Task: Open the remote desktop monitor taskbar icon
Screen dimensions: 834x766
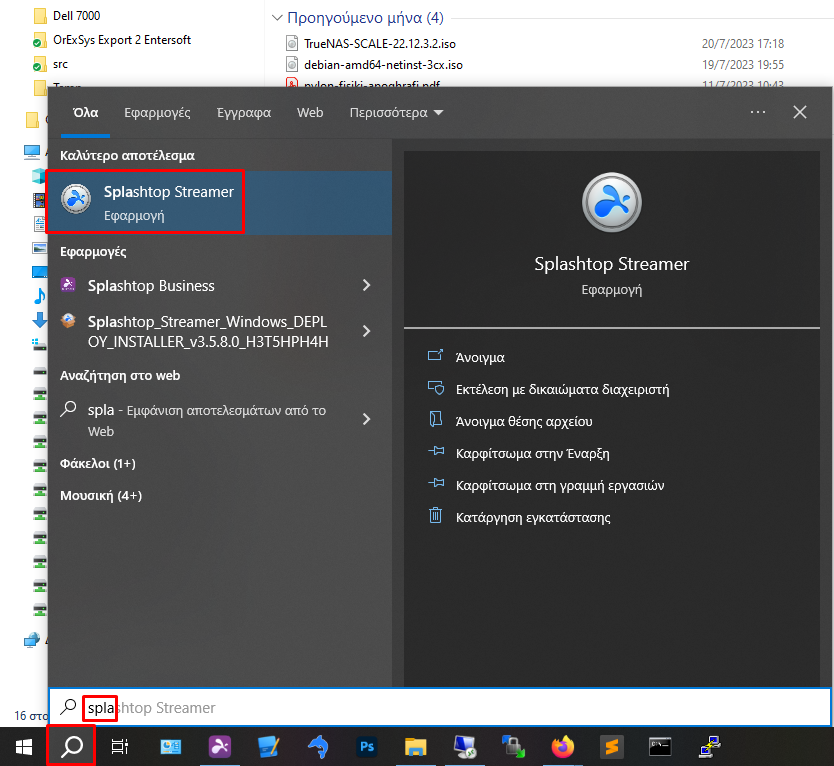Action: click(464, 747)
